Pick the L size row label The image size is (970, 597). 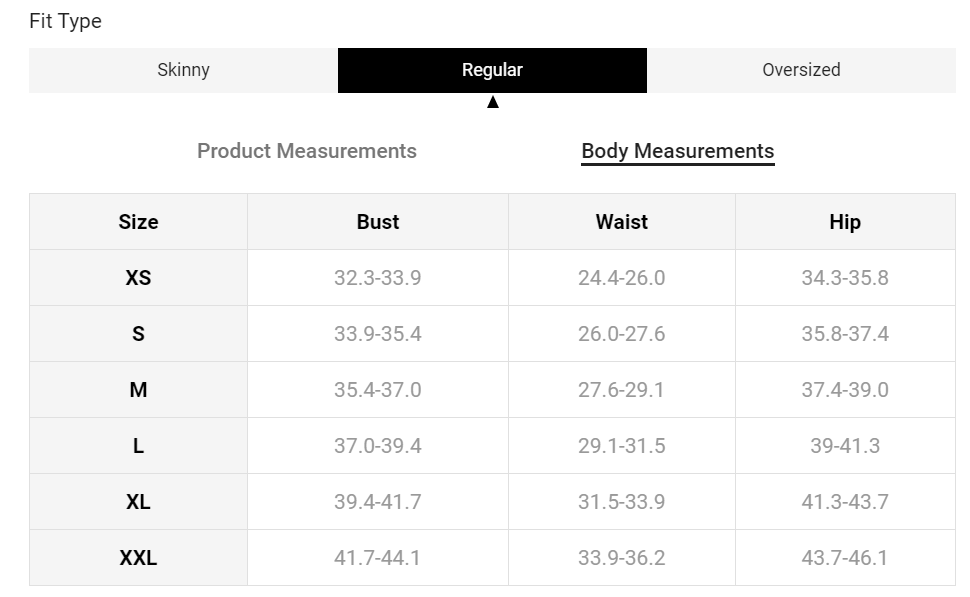pyautogui.click(x=138, y=446)
